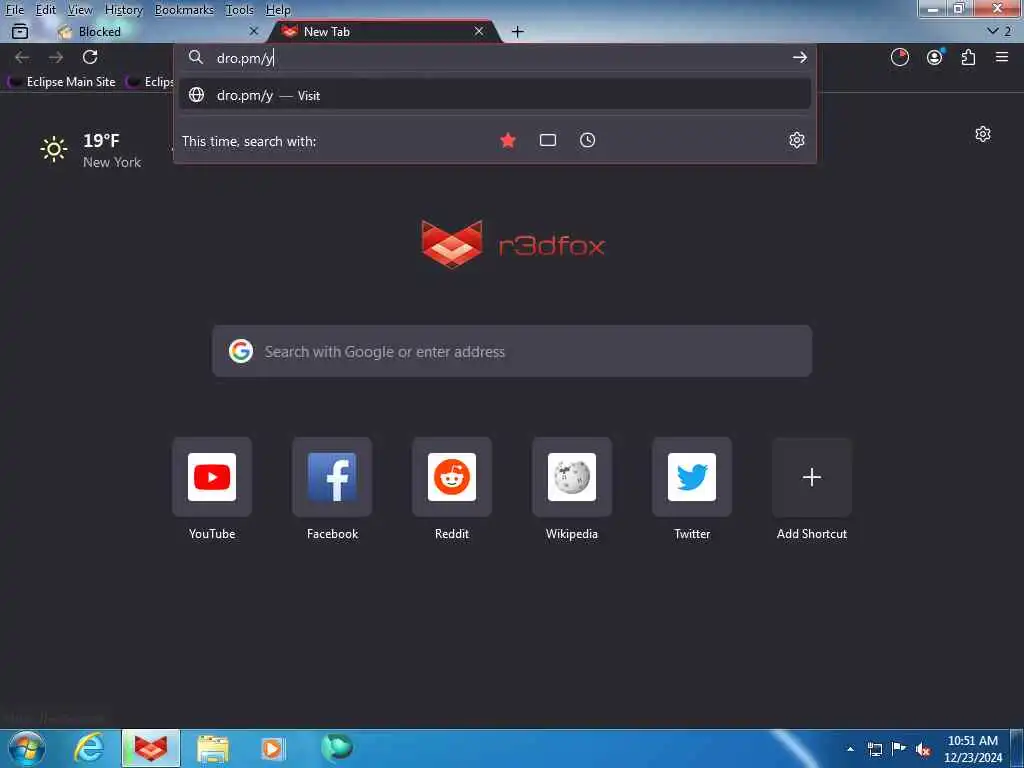Click the Google logo in search box
The width and height of the screenshot is (1024, 768).
click(241, 351)
